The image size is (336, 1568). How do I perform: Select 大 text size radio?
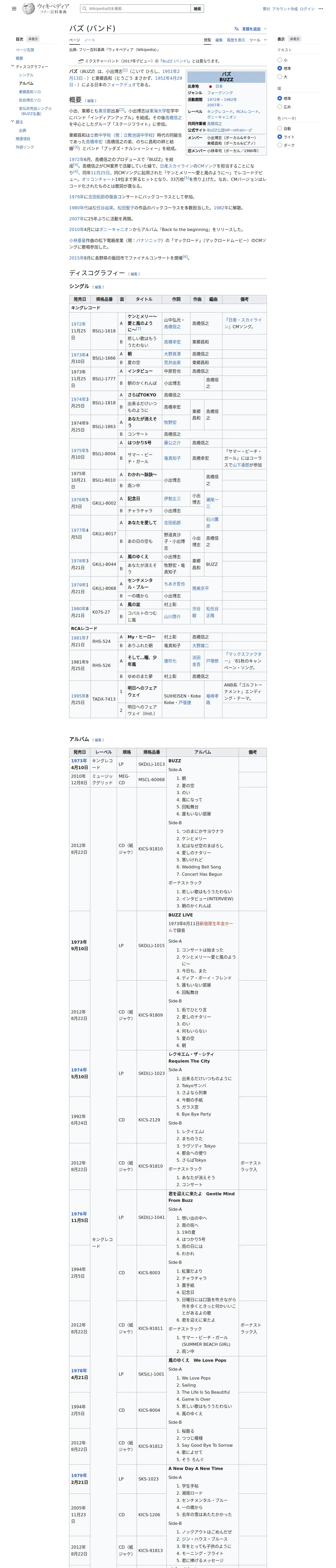tap(280, 77)
